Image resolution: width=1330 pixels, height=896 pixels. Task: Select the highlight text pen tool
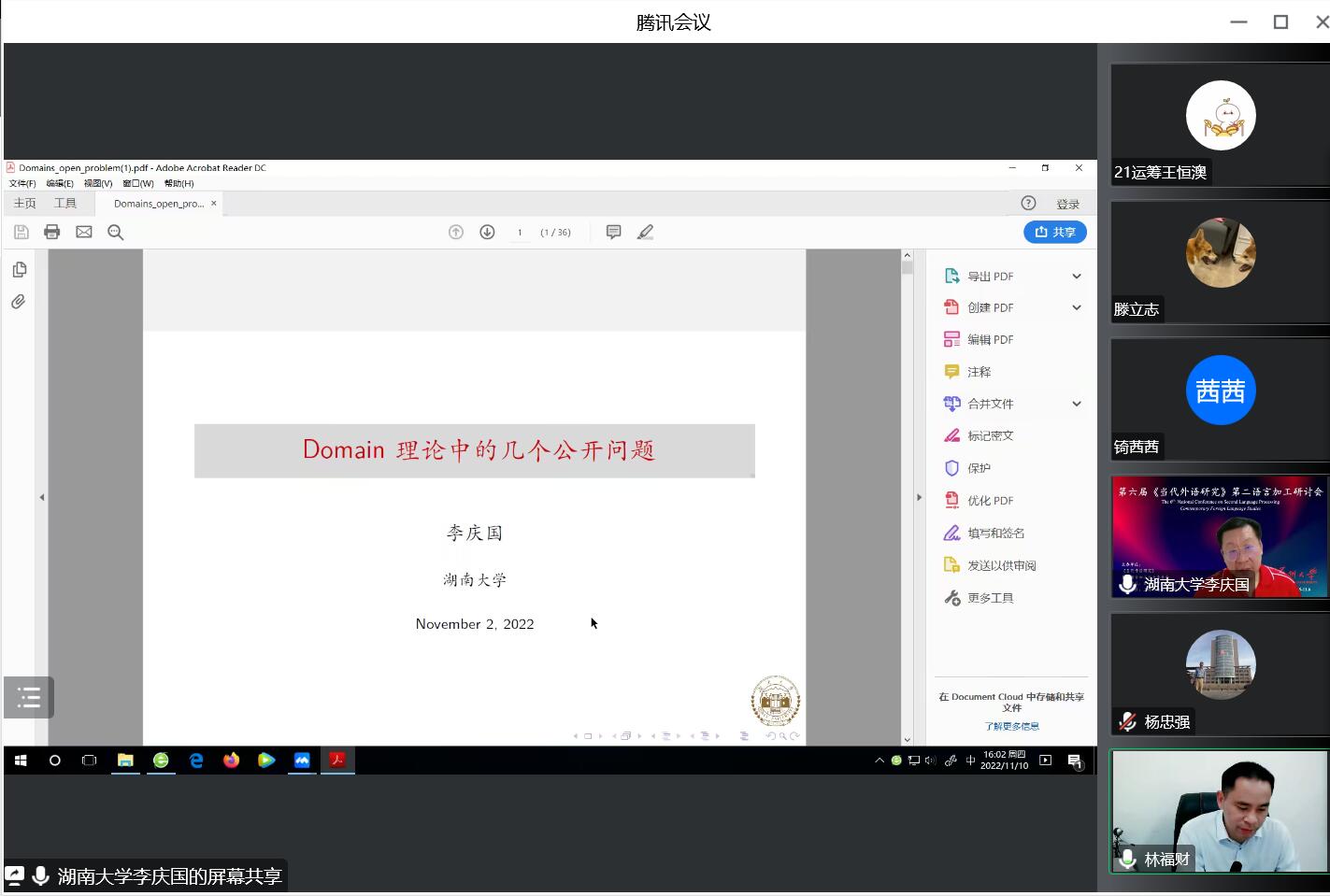coord(645,232)
